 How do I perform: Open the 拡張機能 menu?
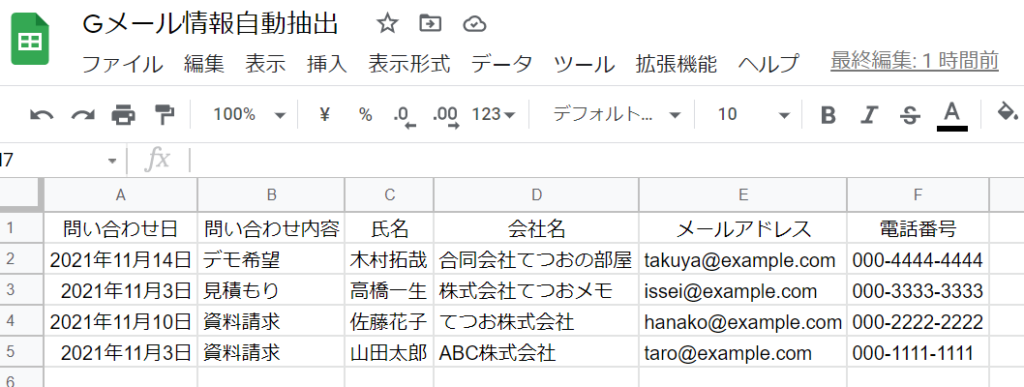click(676, 64)
